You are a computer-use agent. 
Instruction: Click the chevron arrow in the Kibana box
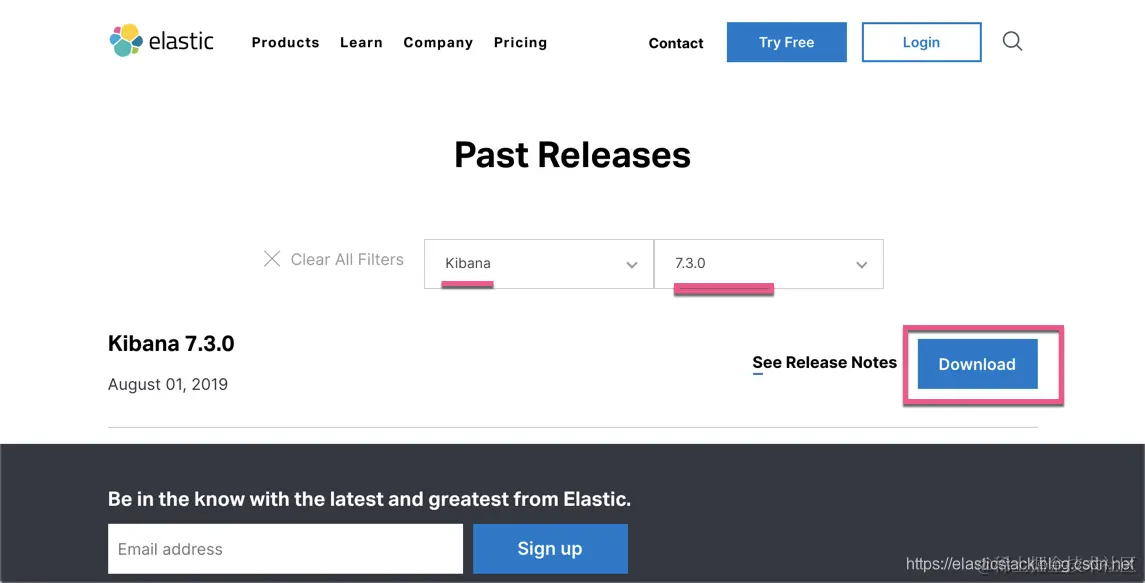click(x=632, y=265)
